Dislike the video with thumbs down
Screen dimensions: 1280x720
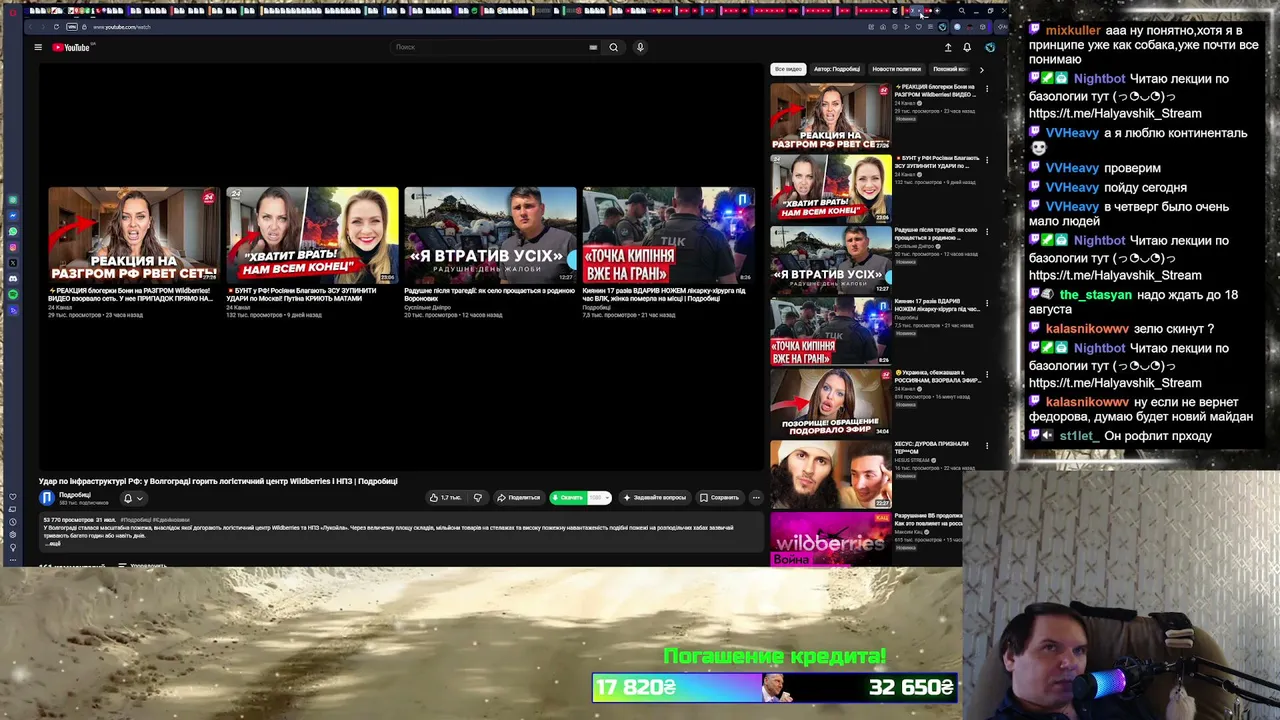click(x=477, y=497)
